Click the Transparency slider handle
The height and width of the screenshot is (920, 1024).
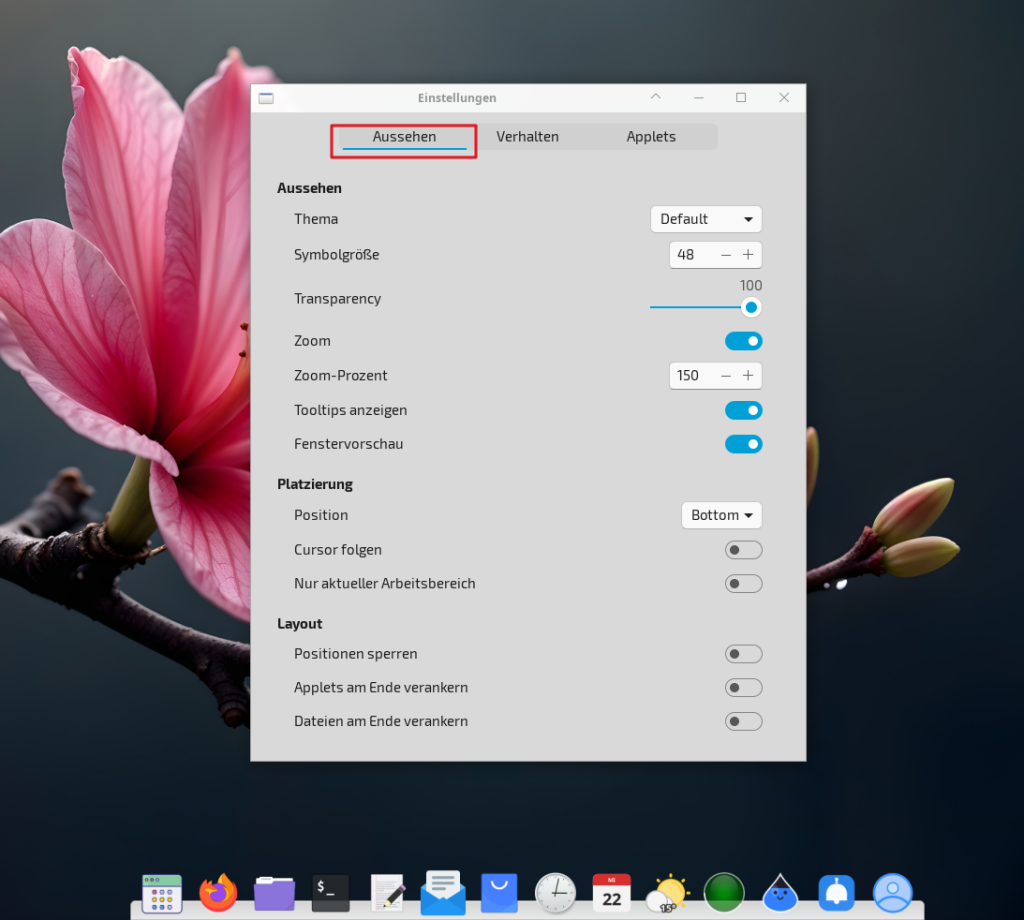[750, 307]
